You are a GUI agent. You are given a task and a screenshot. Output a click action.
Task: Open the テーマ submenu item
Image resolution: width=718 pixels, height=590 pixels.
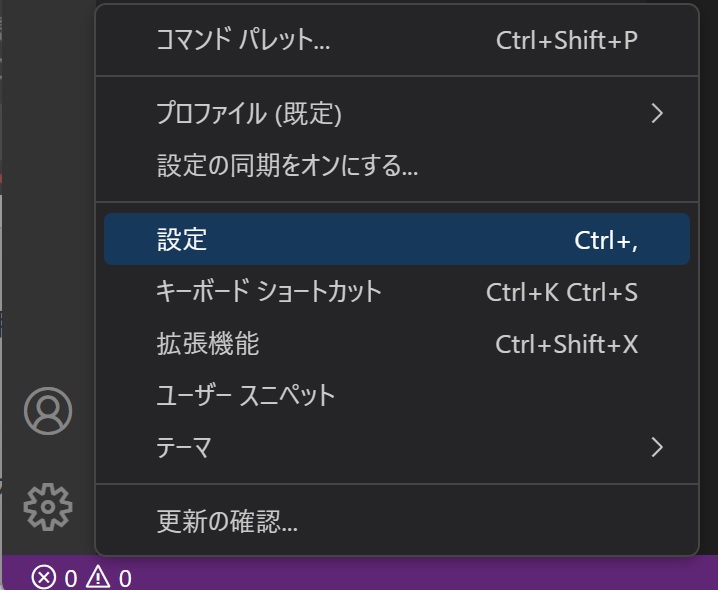[x=397, y=447]
